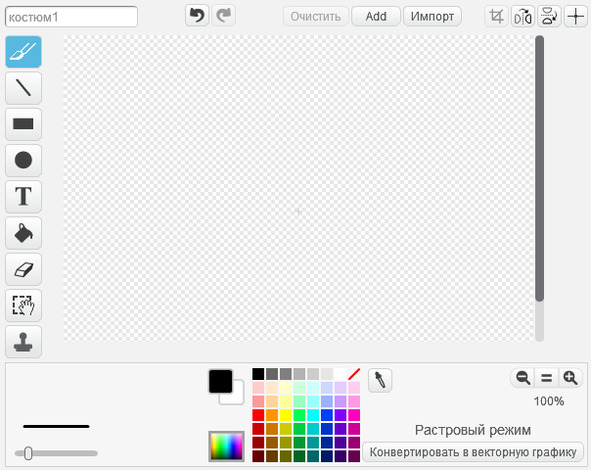Pick the Stamp duplicate tool
Screen dimensions: 591x470
23,341
